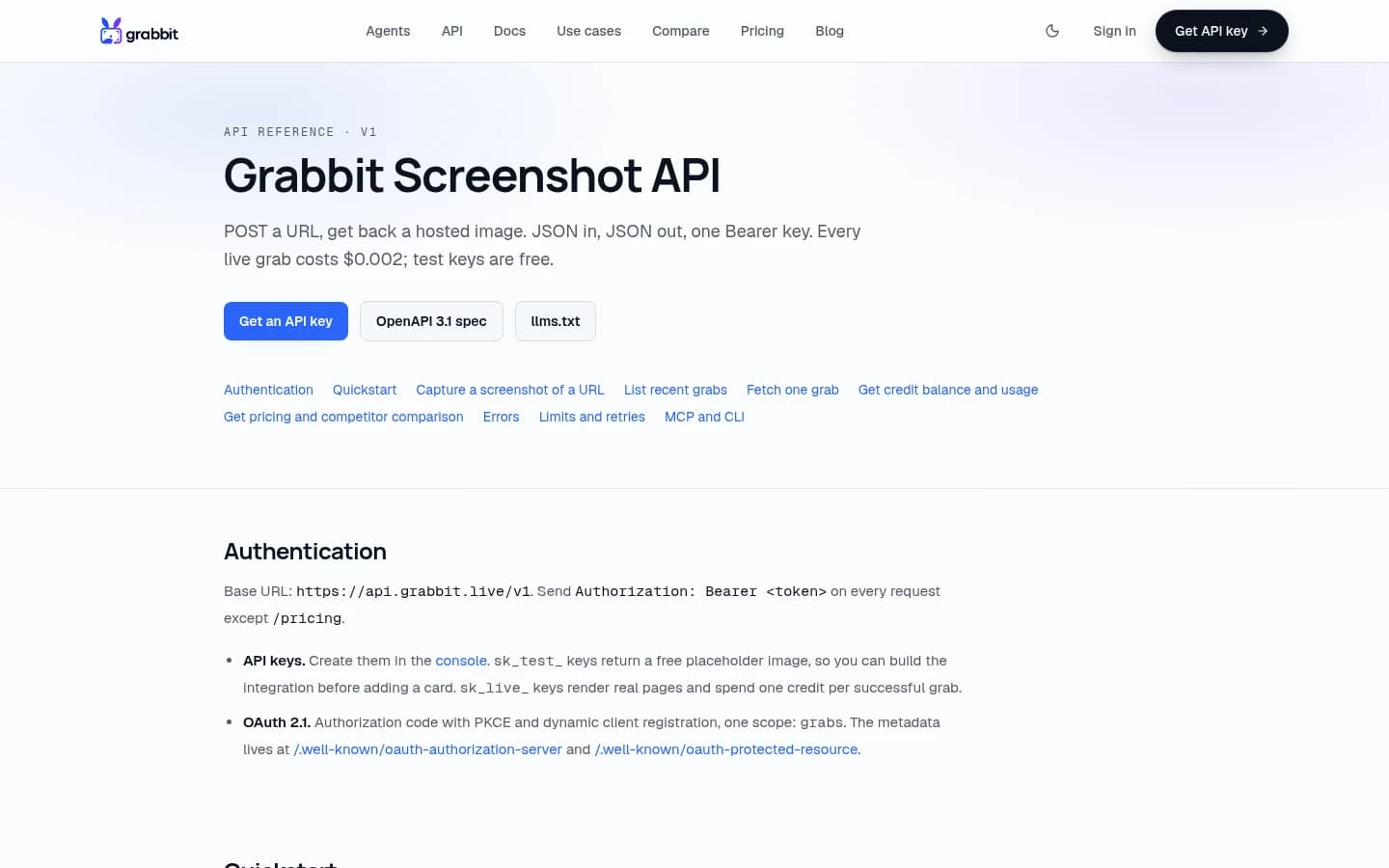Click Sign in link
Viewport: 1389px width, 868px height.
tap(1114, 31)
